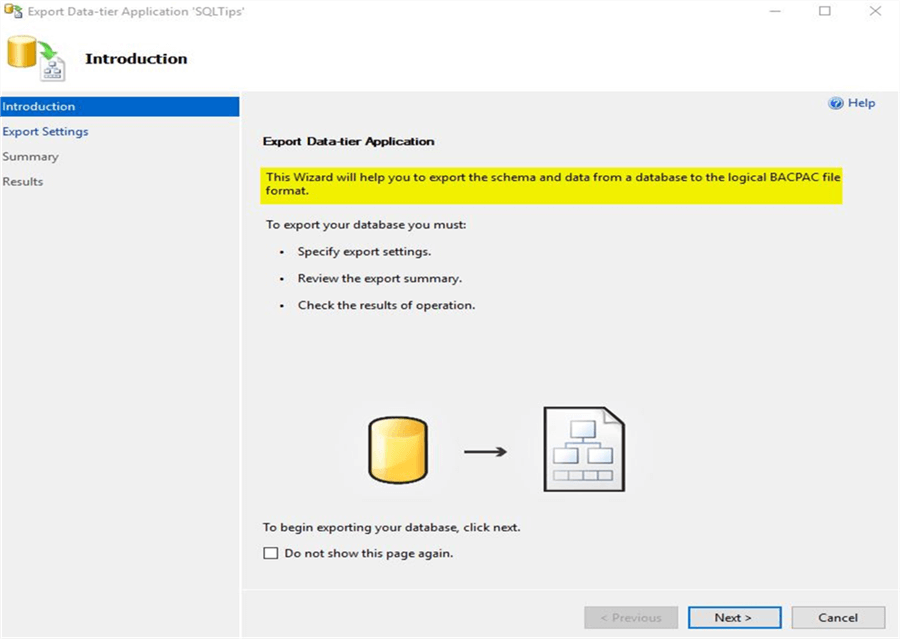The width and height of the screenshot is (900, 639).
Task: Click the 'Export Data-tier Application' heading
Action: click(348, 141)
